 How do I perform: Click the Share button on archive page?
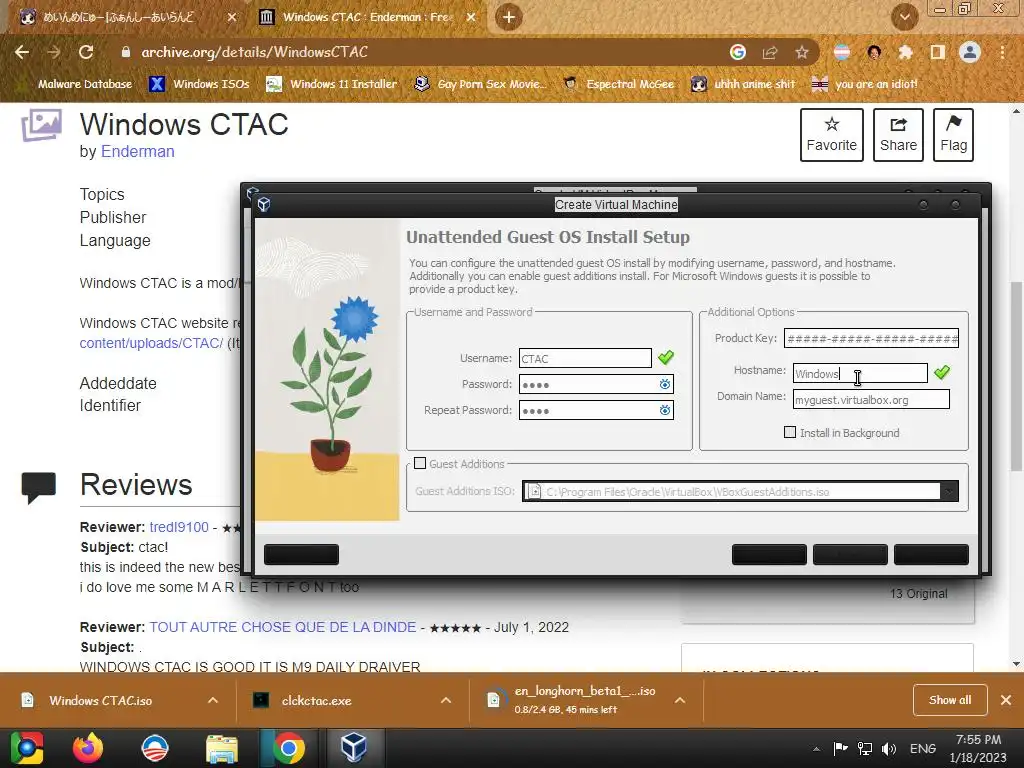coord(898,135)
